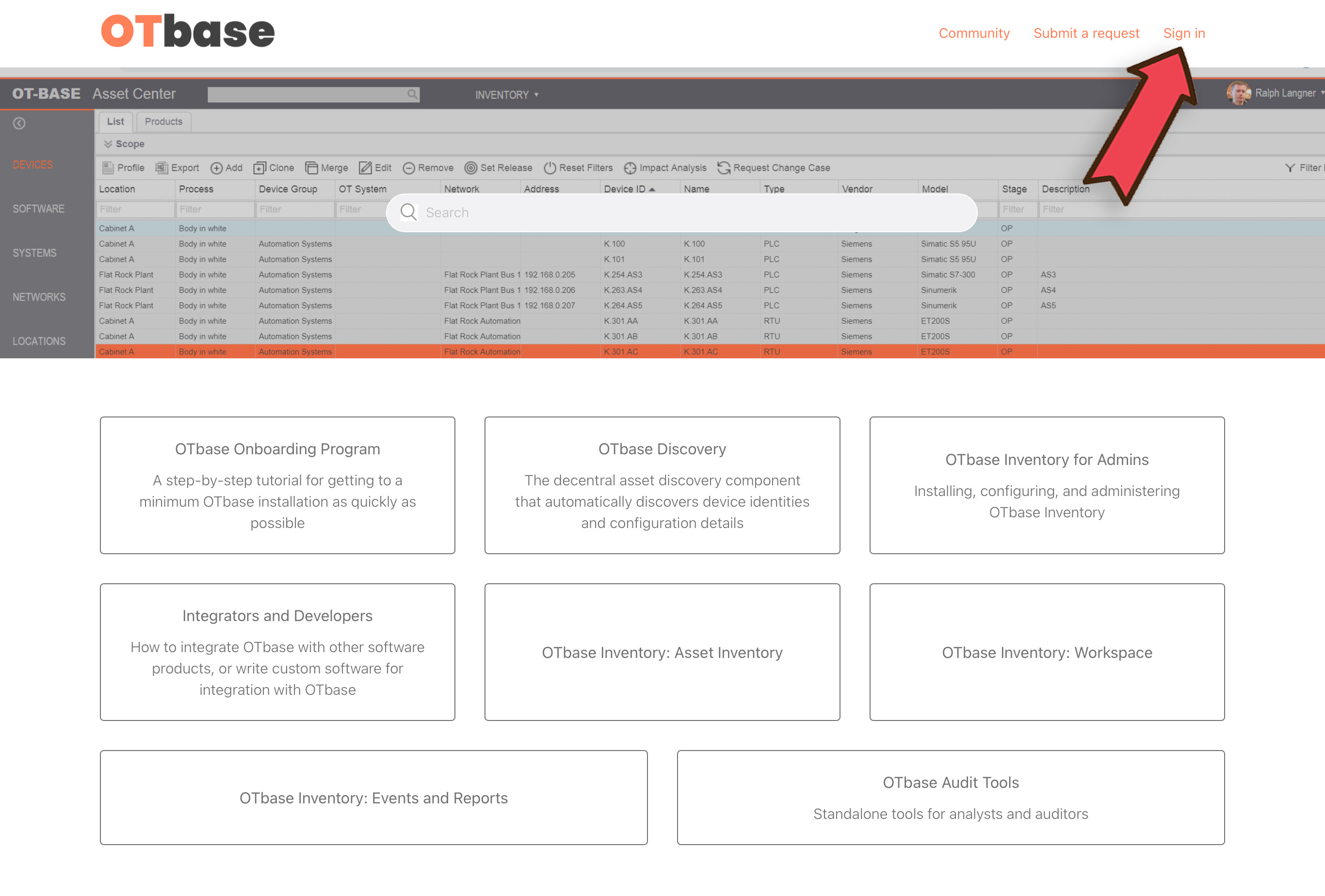Click the Edit pencil toolbar icon
Image resolution: width=1325 pixels, height=896 pixels.
tap(365, 168)
